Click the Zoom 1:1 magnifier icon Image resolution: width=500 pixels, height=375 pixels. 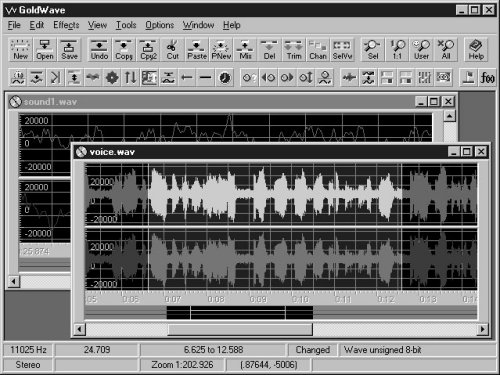coord(397,50)
